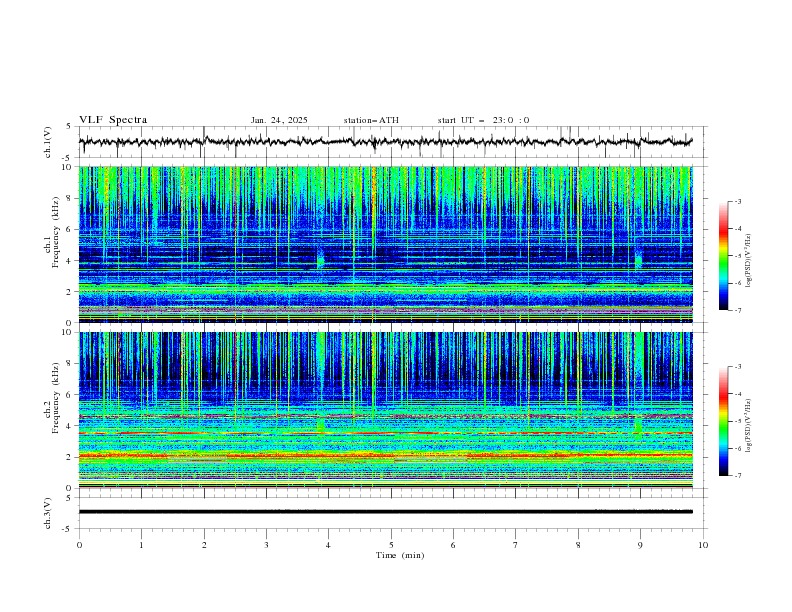Click the '1' tick on the Time axis
This screenshot has height=612, width=792.
pos(141,545)
